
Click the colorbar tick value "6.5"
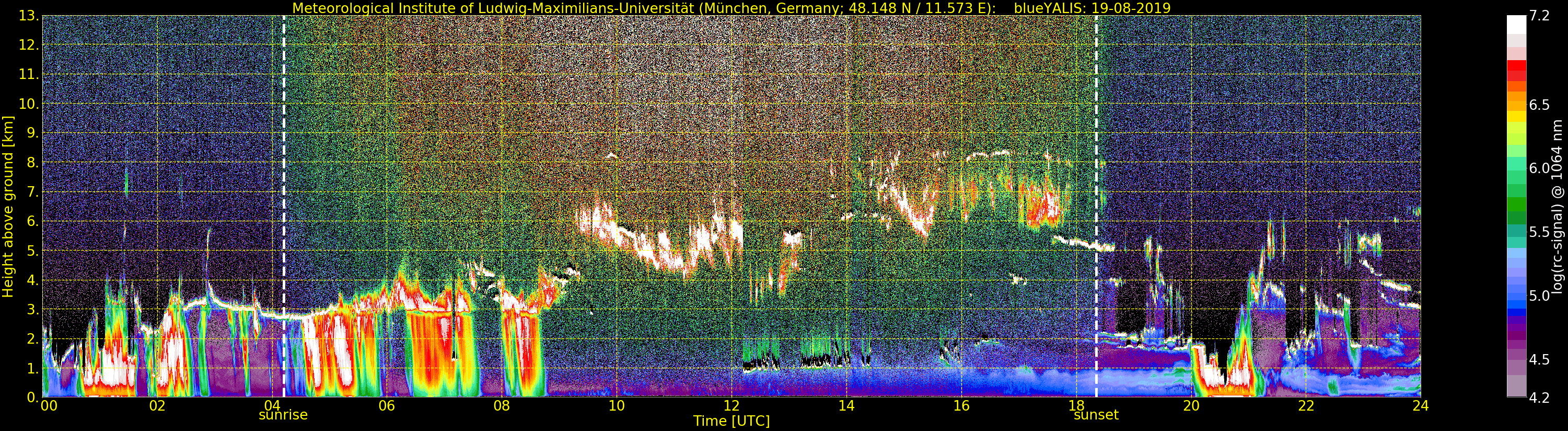point(1539,105)
